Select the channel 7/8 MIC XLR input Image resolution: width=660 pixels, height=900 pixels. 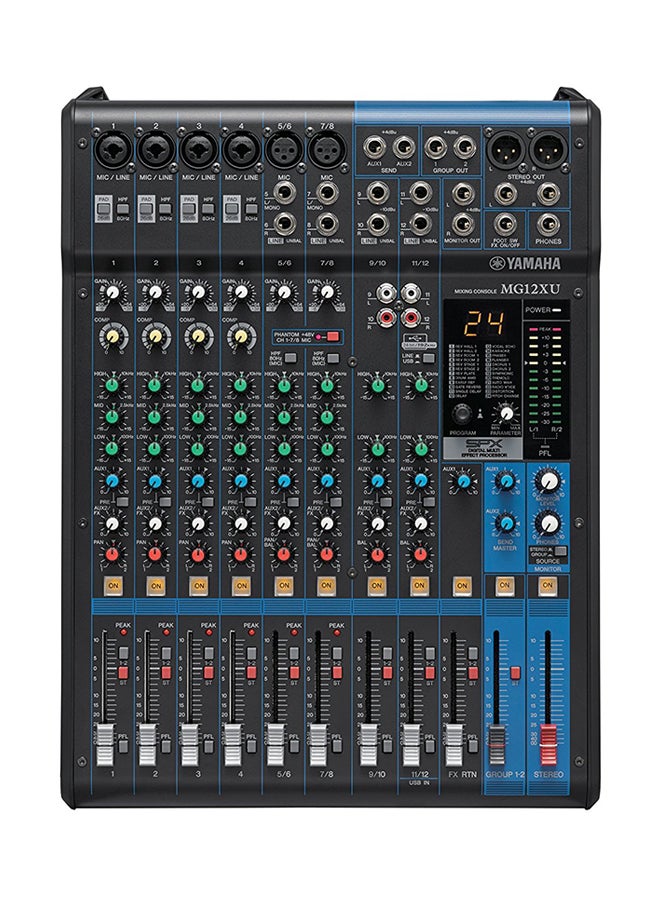tap(326, 149)
